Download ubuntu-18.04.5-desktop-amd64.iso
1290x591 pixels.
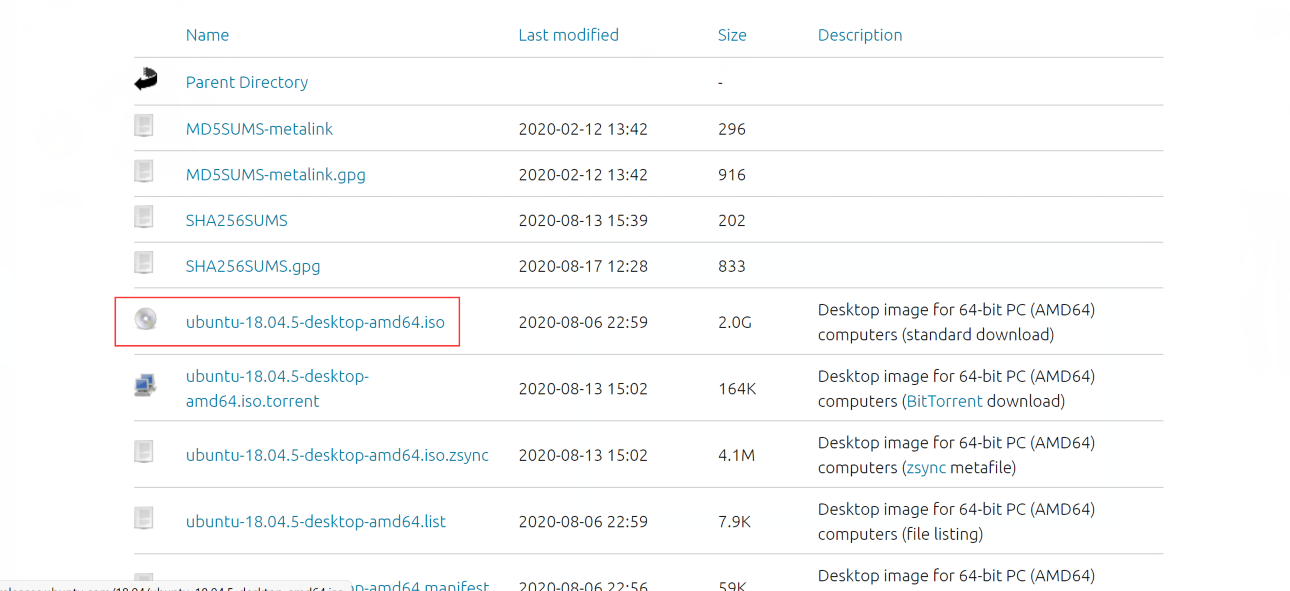click(x=315, y=322)
